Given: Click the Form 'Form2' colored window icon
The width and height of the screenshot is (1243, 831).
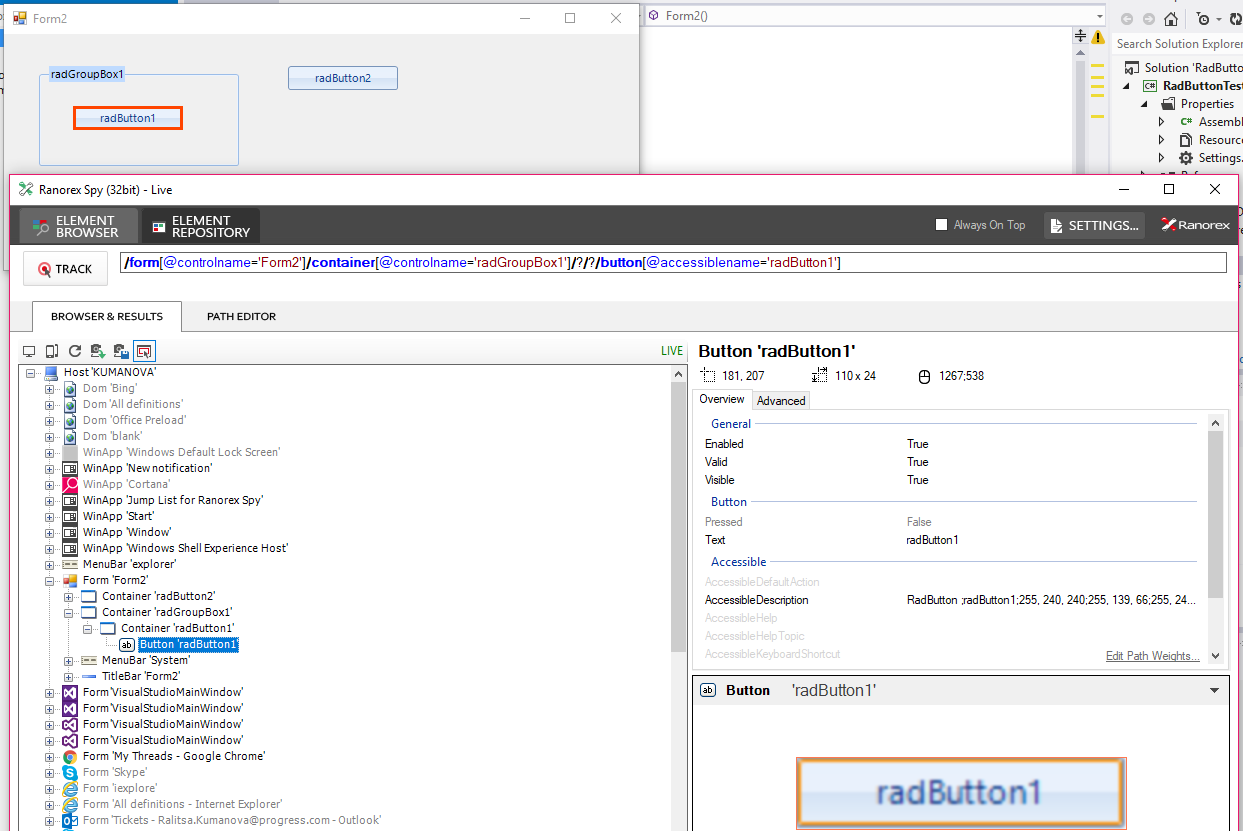Looking at the screenshot, I should [x=70, y=580].
